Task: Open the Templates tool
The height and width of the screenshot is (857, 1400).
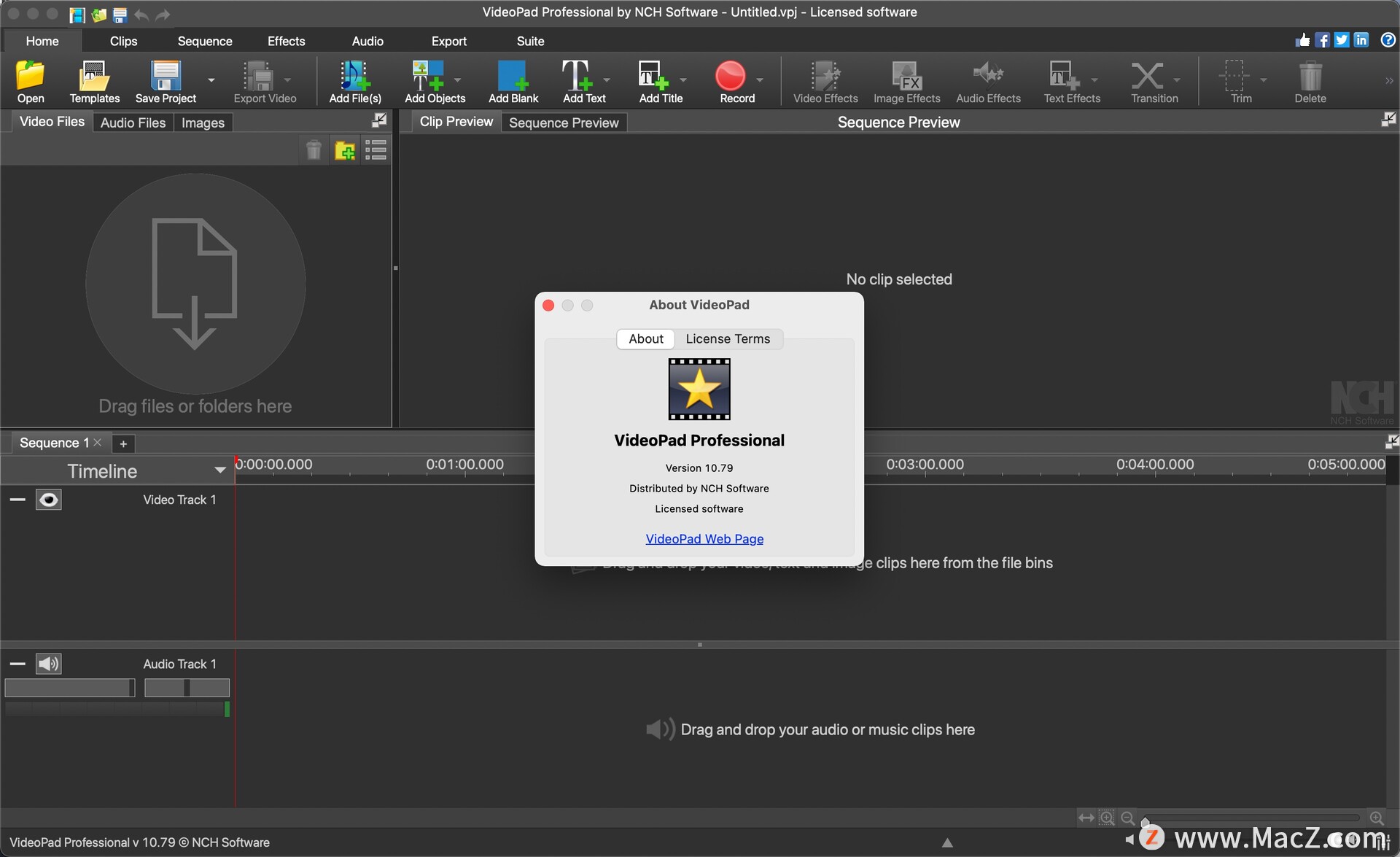Action: pyautogui.click(x=94, y=82)
